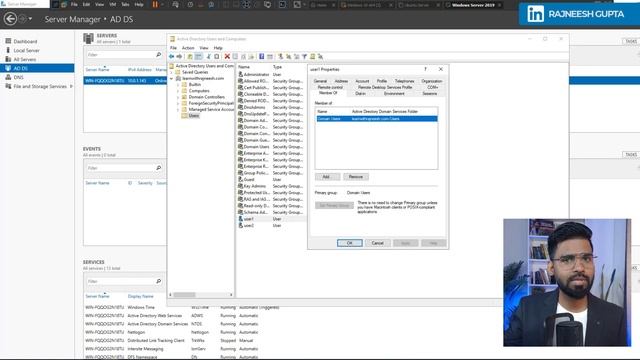This screenshot has height=360, width=640.
Task: Open the Action menu in ADUC window
Action: (x=188, y=48)
